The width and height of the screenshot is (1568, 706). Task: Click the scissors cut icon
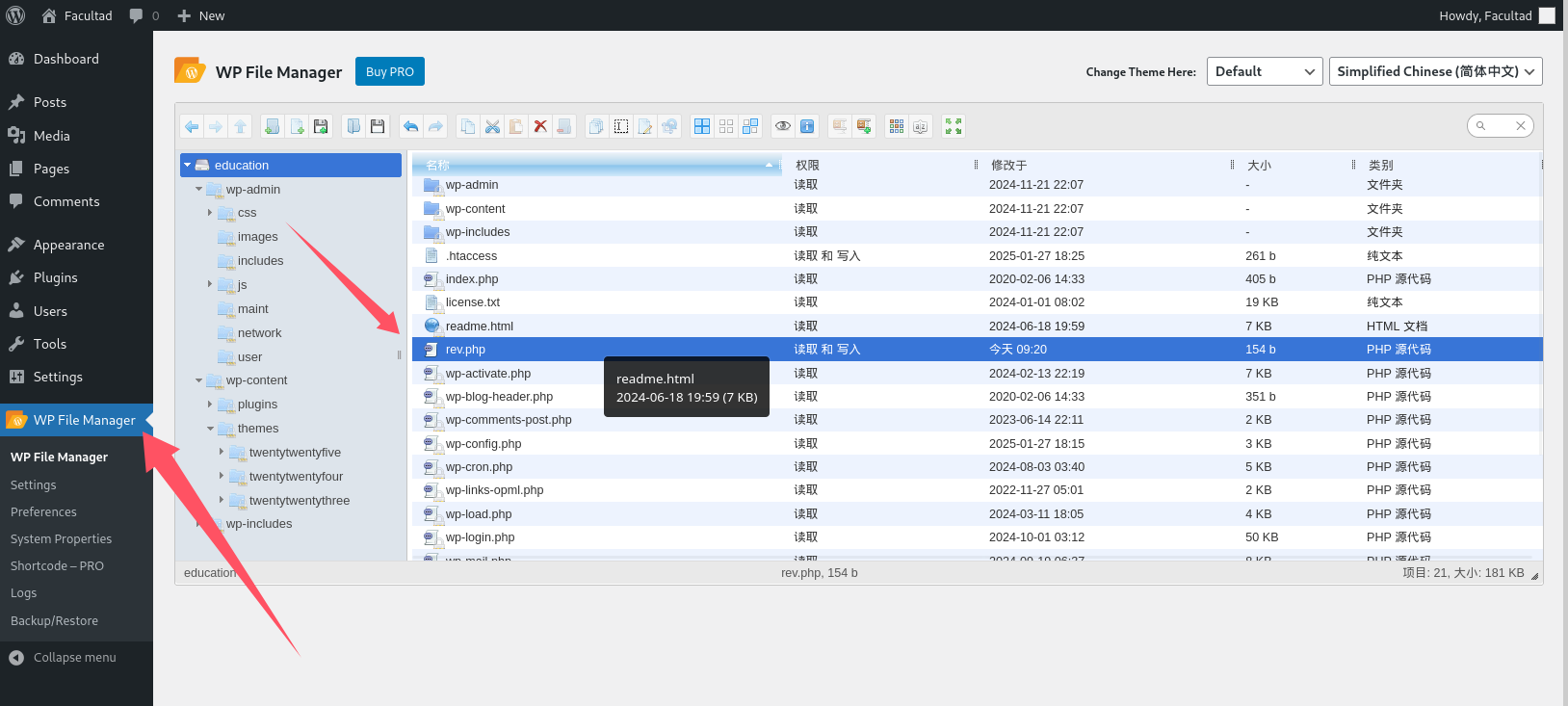[x=492, y=126]
